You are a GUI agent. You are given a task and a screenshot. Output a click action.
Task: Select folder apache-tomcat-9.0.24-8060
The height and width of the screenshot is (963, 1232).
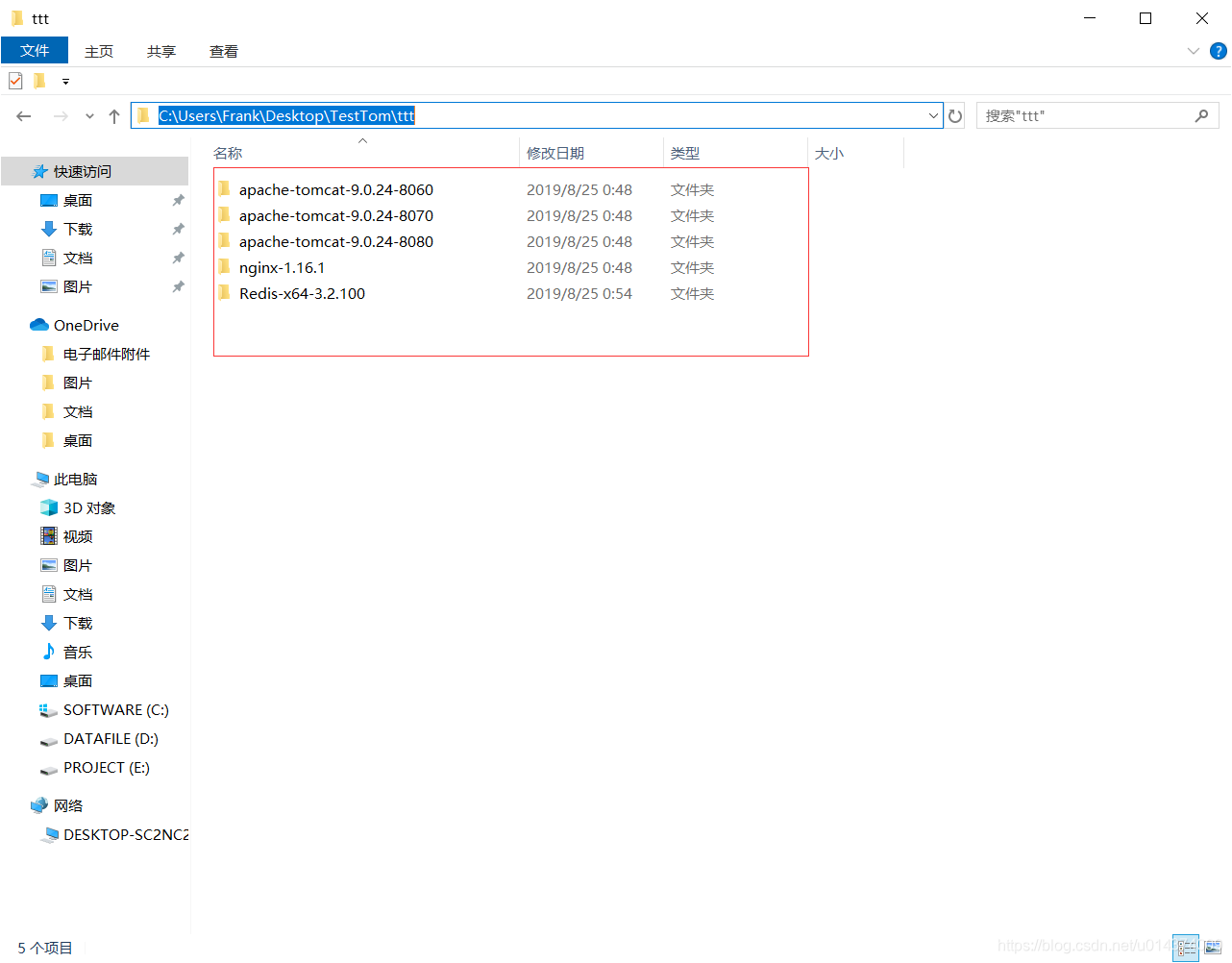(336, 189)
